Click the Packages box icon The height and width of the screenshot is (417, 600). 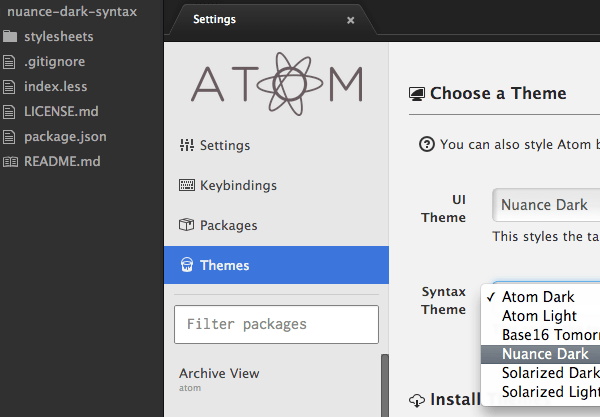[187, 225]
